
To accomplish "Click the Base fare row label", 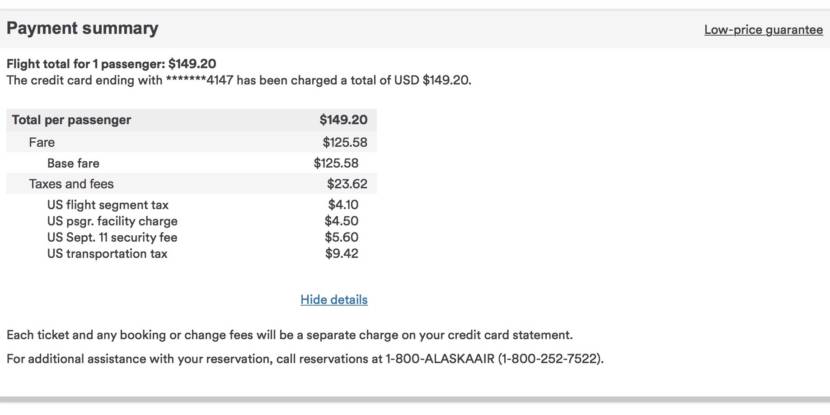I will point(73,163).
